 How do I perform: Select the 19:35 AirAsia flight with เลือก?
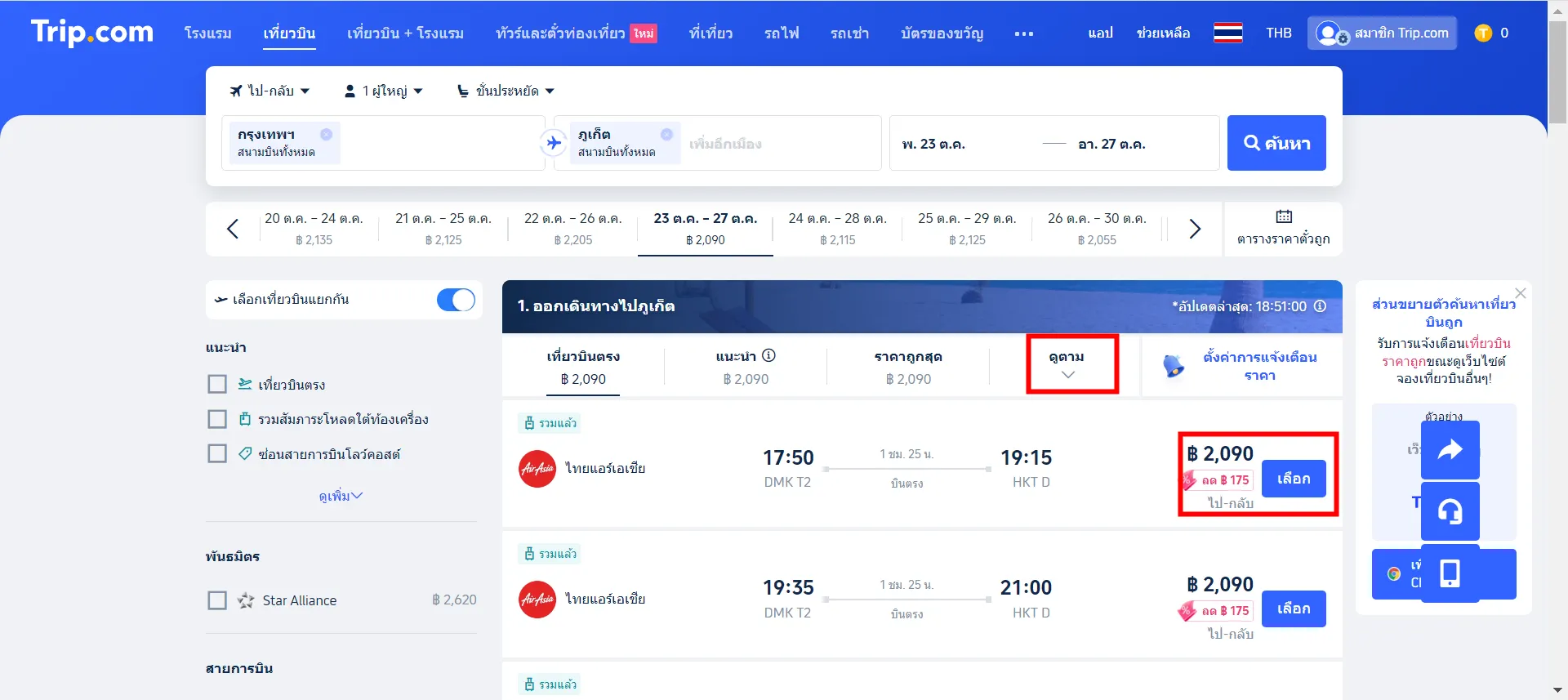pyautogui.click(x=1294, y=609)
